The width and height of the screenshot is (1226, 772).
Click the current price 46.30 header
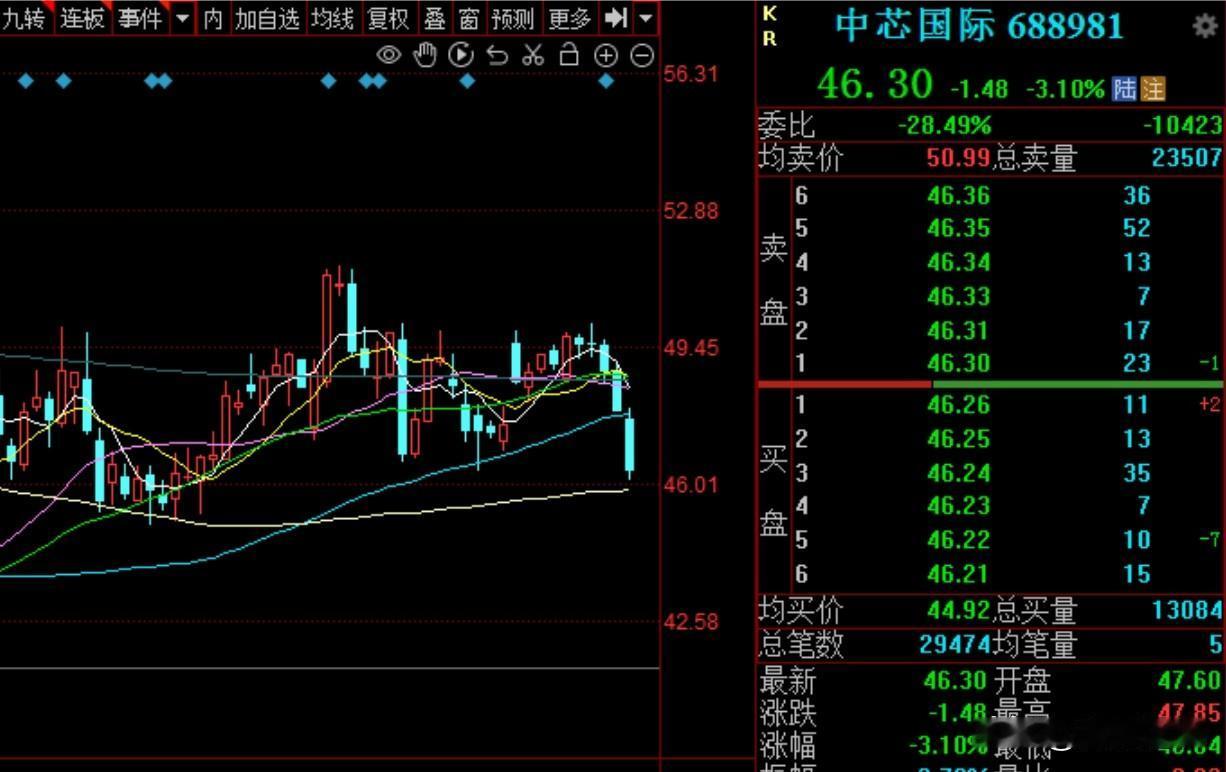[x=875, y=84]
